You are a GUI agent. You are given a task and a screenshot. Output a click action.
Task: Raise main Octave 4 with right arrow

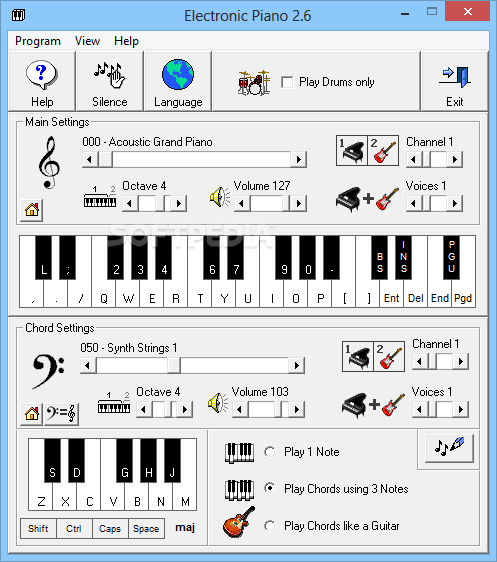coord(179,204)
